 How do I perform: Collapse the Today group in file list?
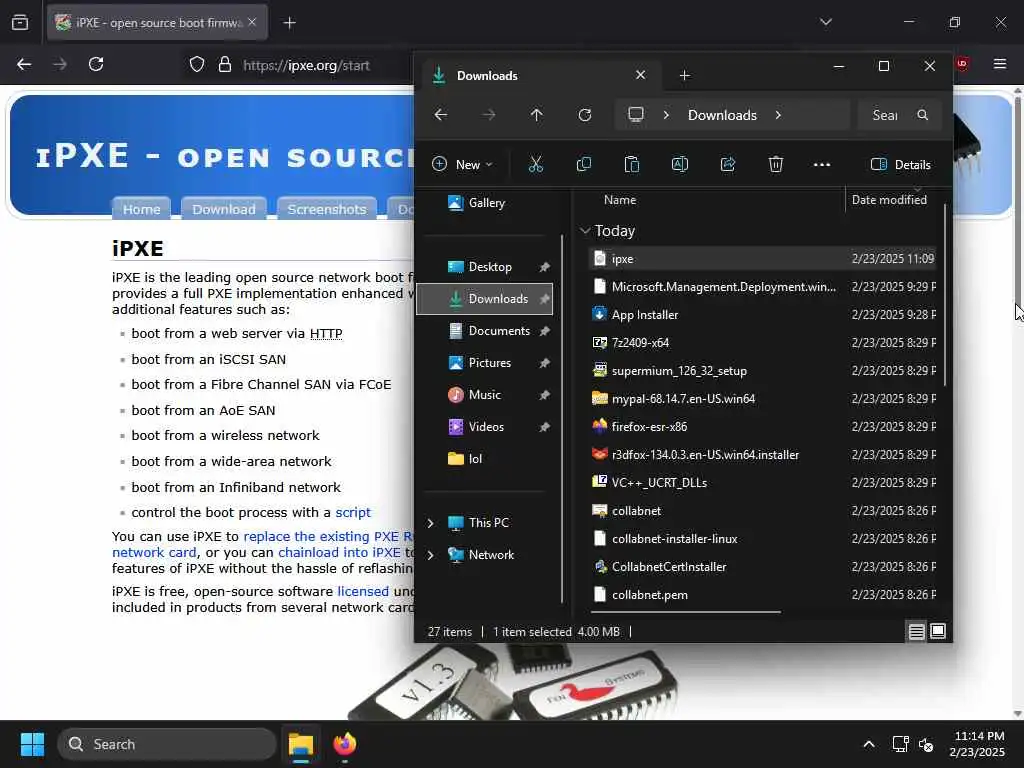click(585, 231)
